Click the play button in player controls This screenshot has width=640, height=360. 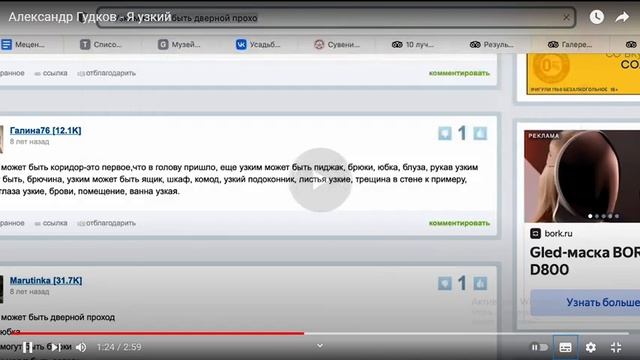[x=27, y=347]
